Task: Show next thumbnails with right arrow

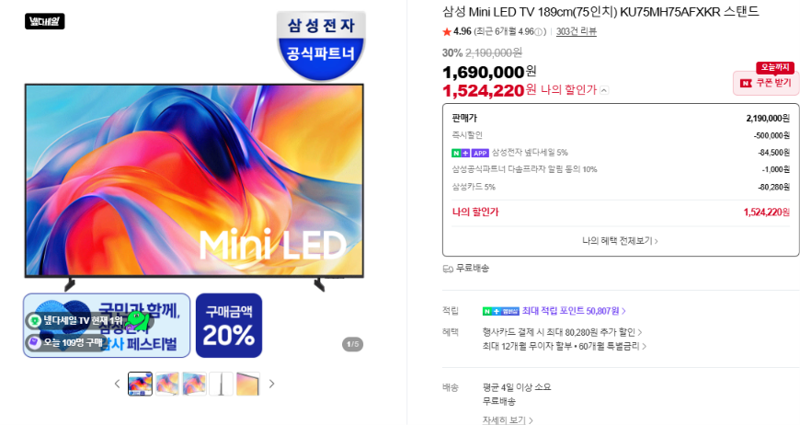Action: (x=271, y=384)
